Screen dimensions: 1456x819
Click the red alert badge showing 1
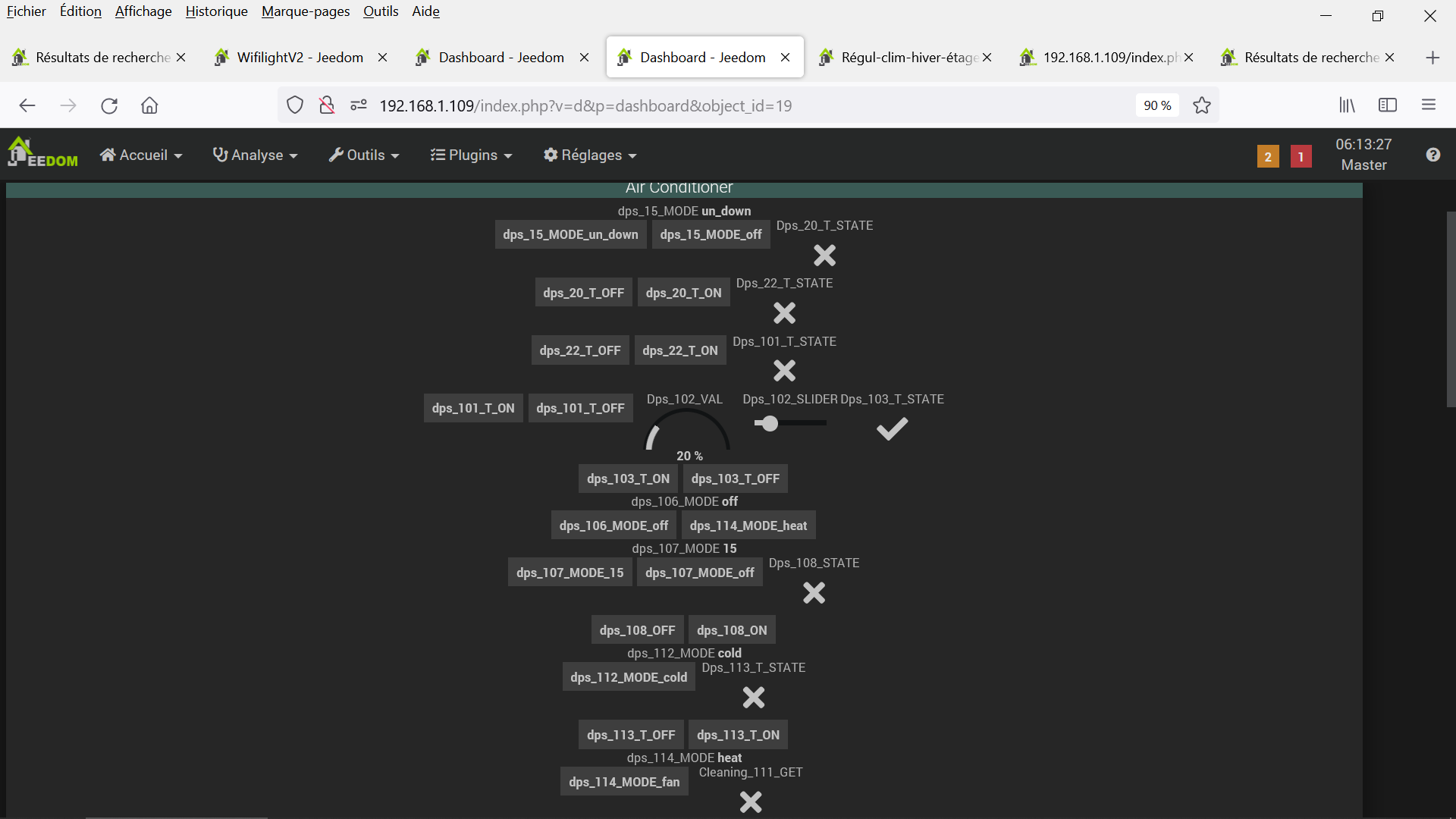coord(1301,156)
